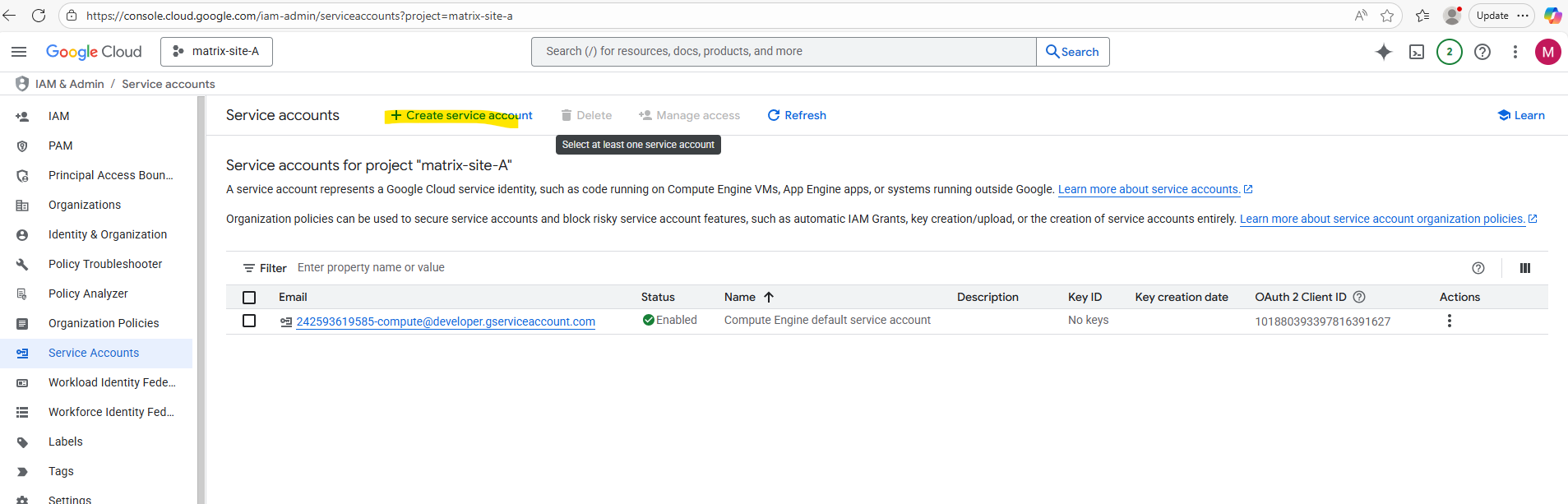The width and height of the screenshot is (1568, 504).
Task: Open column display options icon
Action: tap(1525, 268)
